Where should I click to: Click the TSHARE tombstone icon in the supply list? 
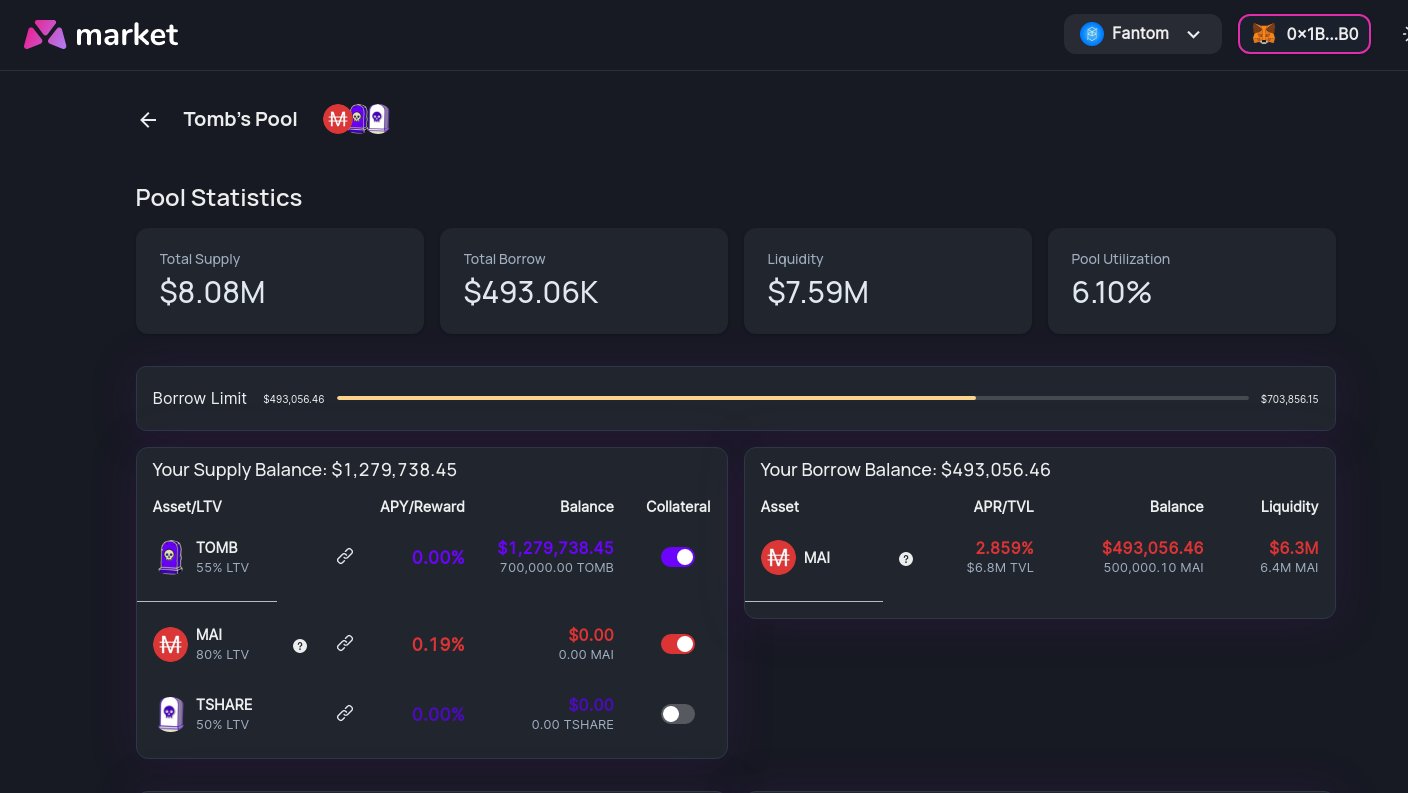(x=170, y=714)
